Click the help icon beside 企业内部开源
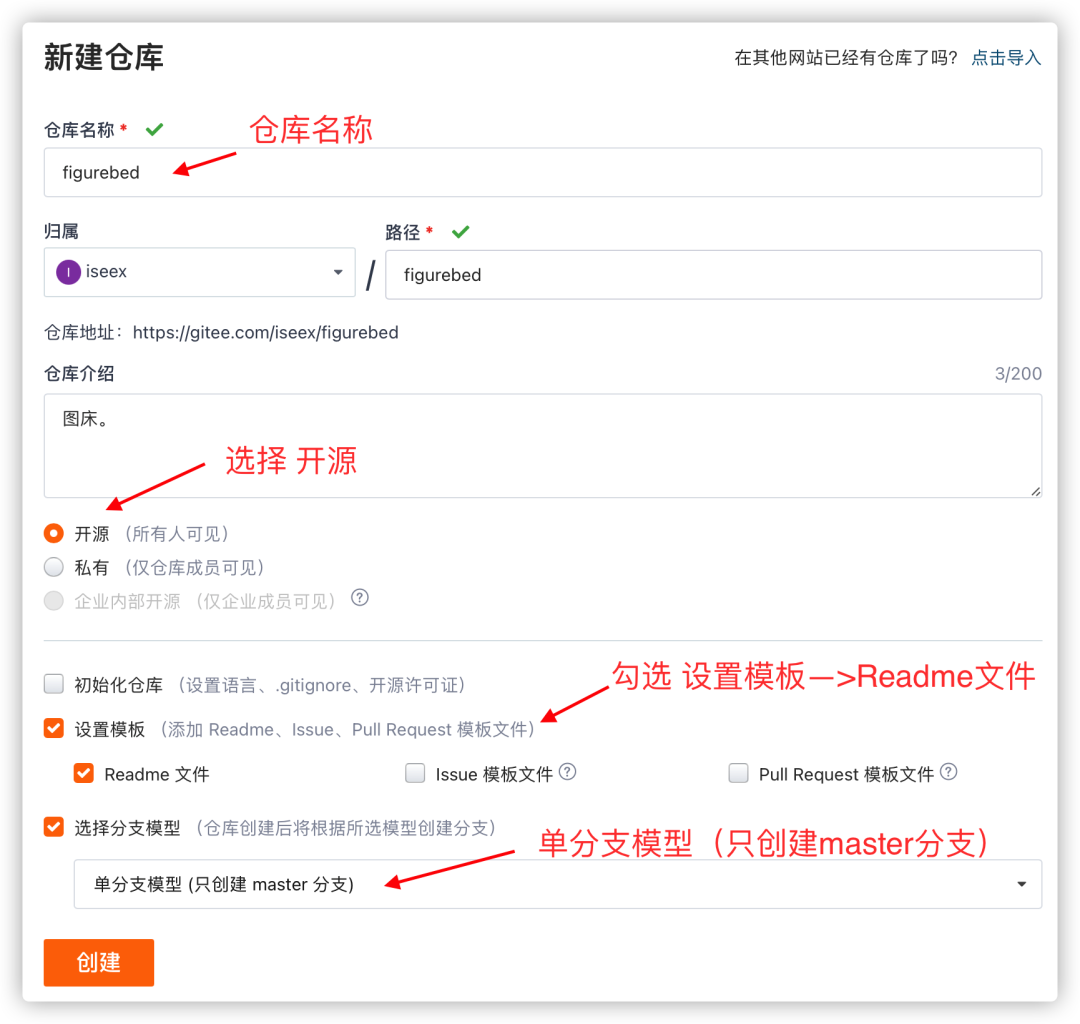The height and width of the screenshot is (1024, 1080). point(359,598)
